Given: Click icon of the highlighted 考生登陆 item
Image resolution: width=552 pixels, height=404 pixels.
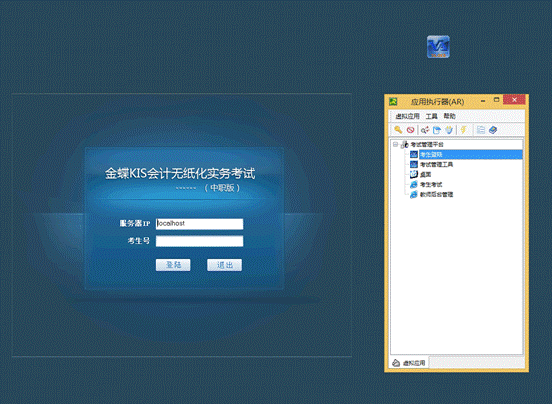Looking at the screenshot, I should [414, 154].
